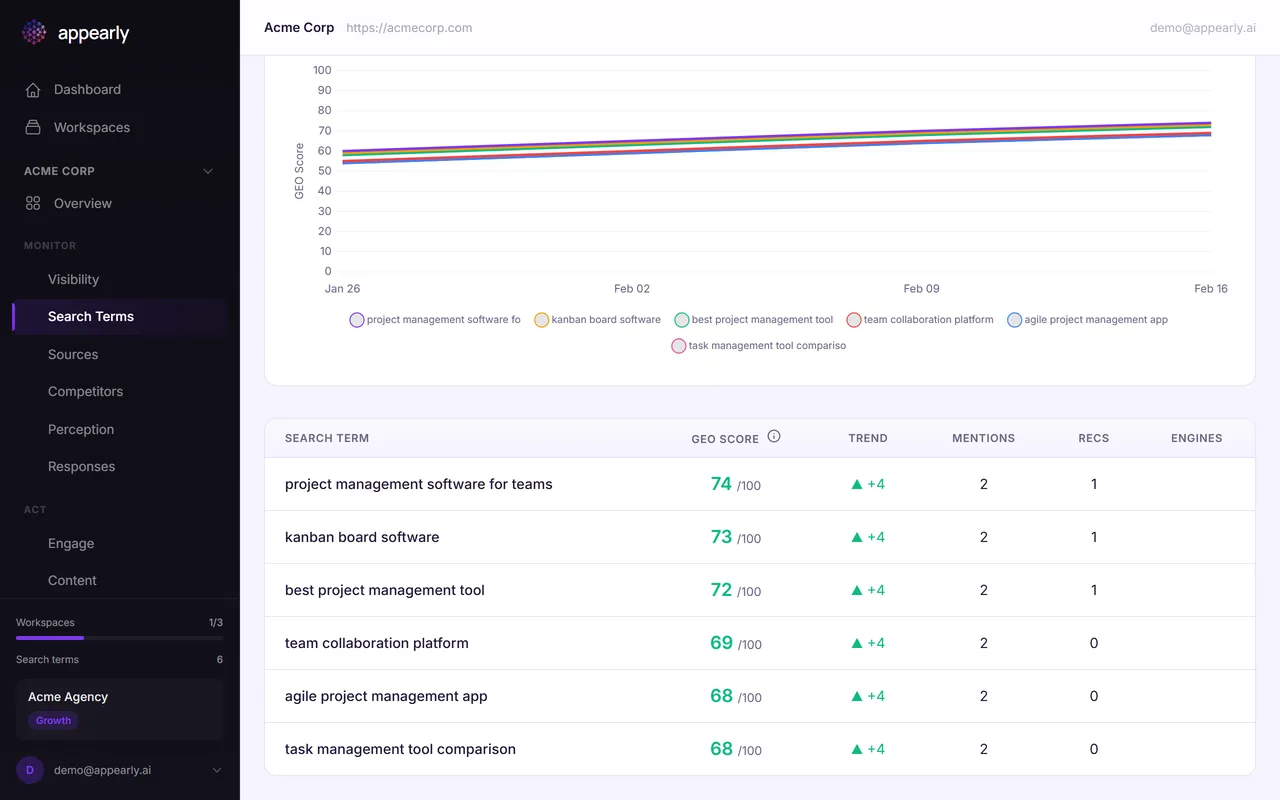The height and width of the screenshot is (800, 1280).
Task: Open the Competitors section
Action: [x=85, y=391]
